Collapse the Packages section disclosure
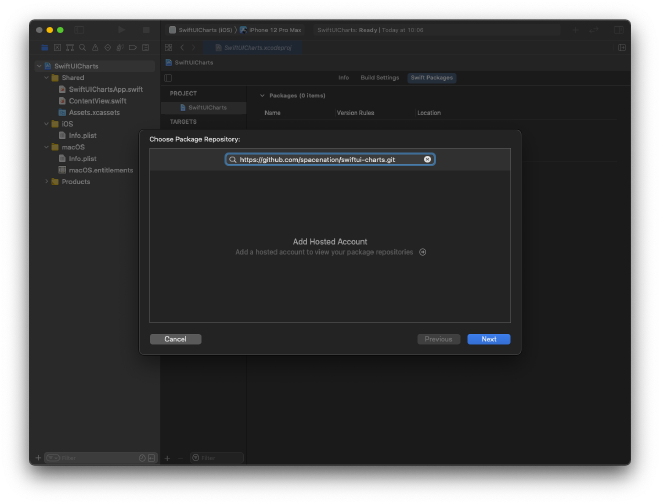660x504 pixels. click(x=262, y=95)
